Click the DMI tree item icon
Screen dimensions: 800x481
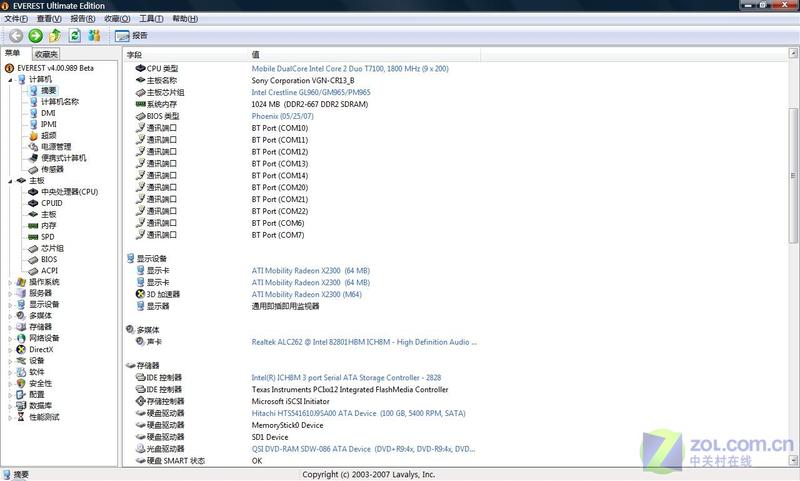[33, 113]
